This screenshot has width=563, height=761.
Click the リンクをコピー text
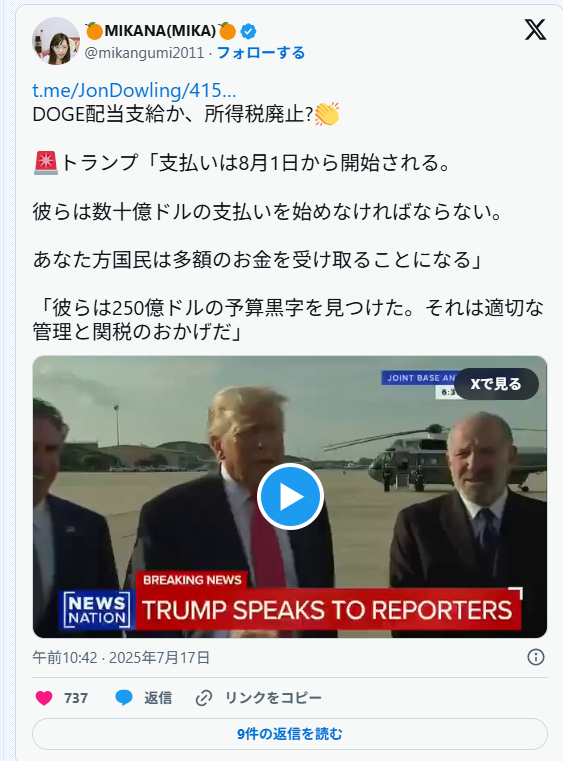pos(273,698)
